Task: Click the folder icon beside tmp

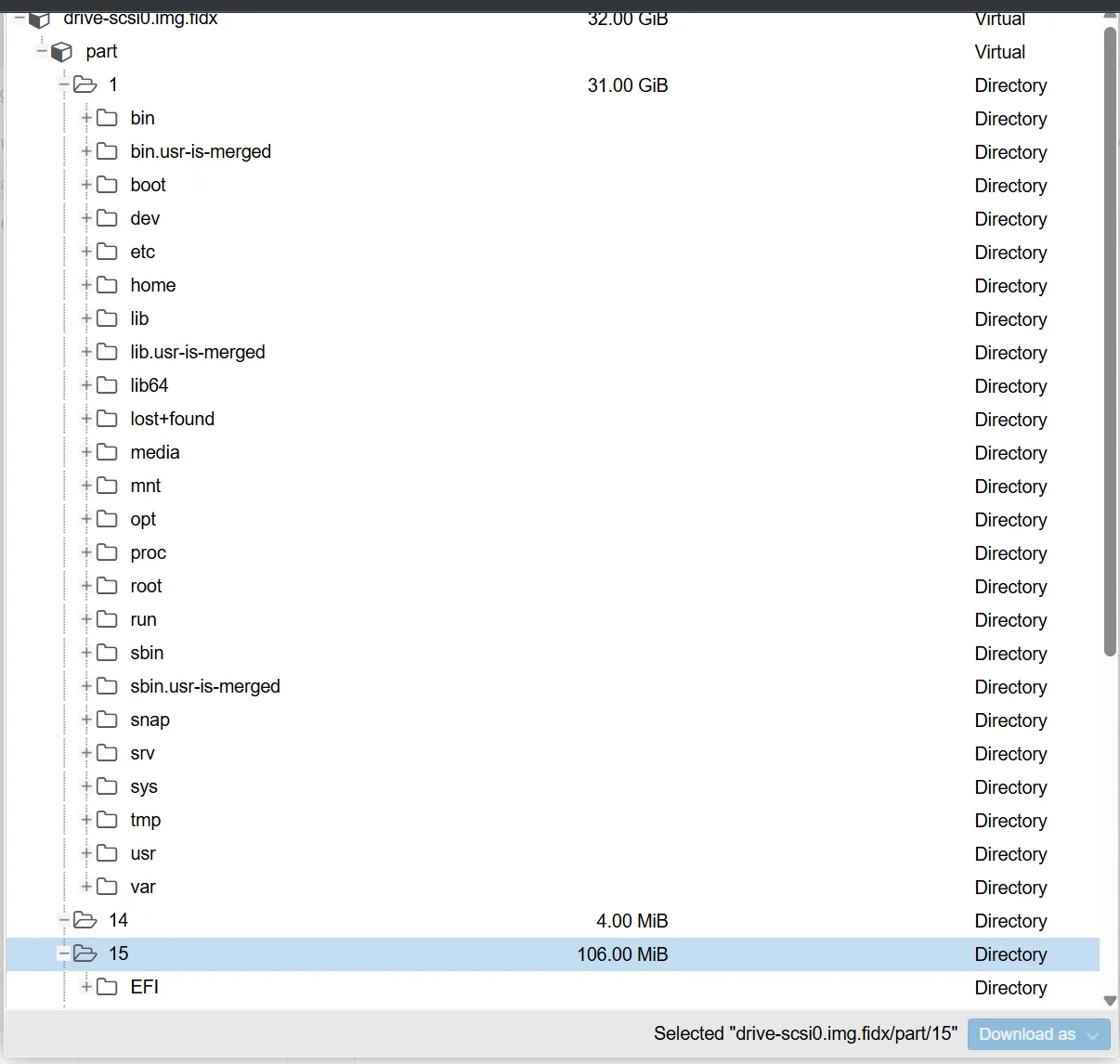Action: pyautogui.click(x=107, y=820)
